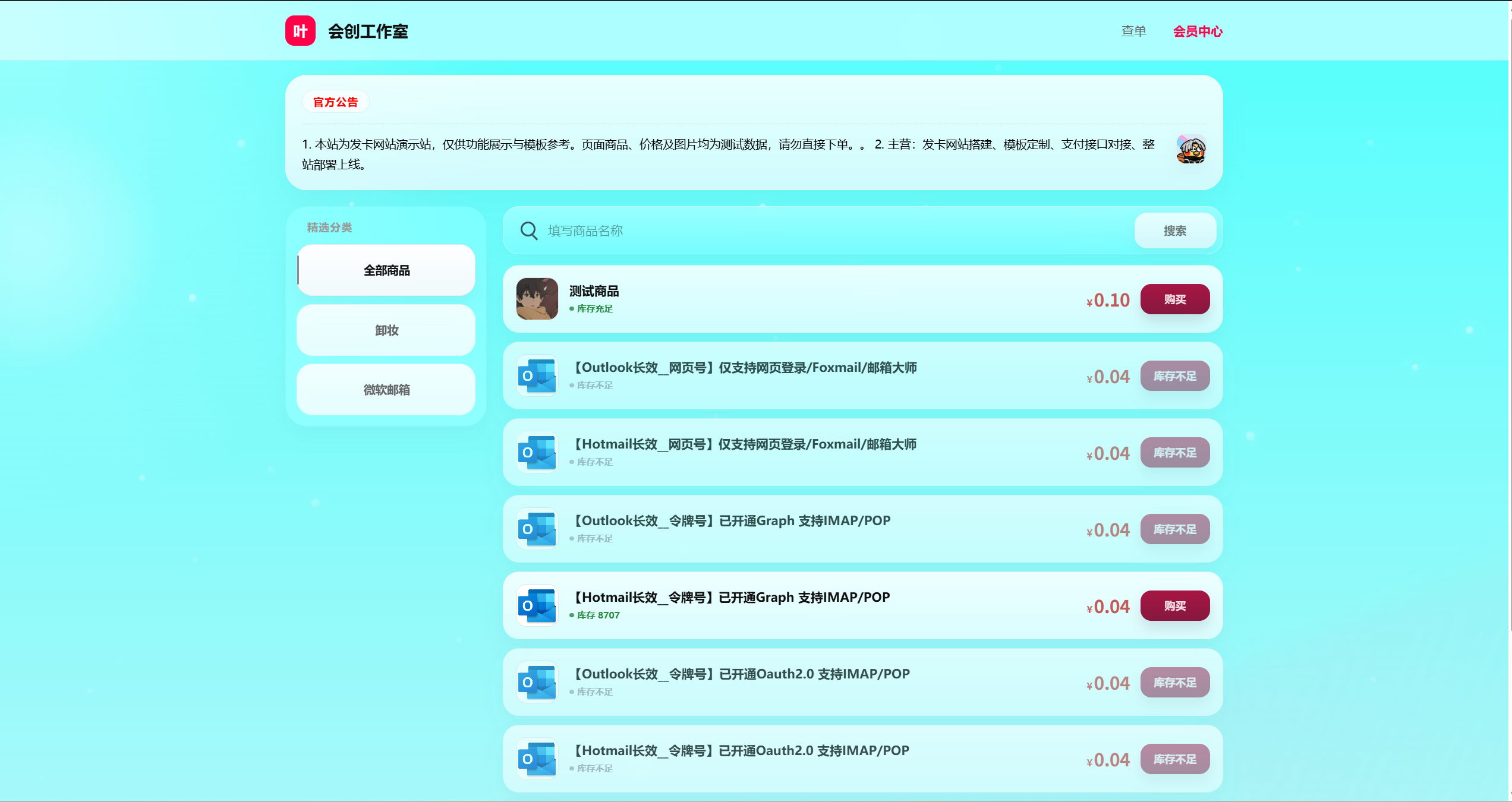Click the cartoon mascot avatar in announcement
Image resolution: width=1512 pixels, height=802 pixels.
tap(1191, 149)
